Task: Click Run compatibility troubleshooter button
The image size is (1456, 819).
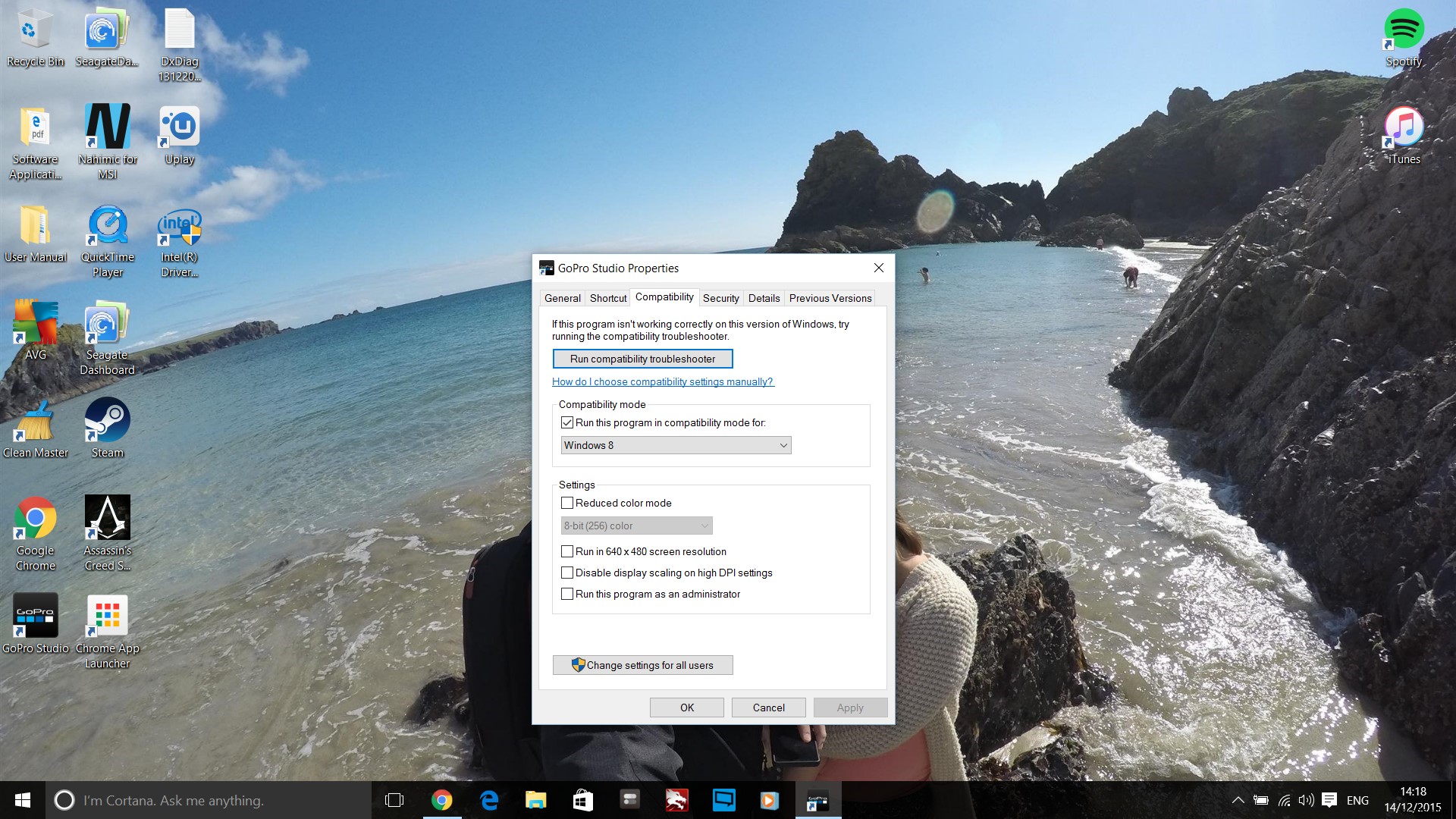Action: tap(642, 358)
